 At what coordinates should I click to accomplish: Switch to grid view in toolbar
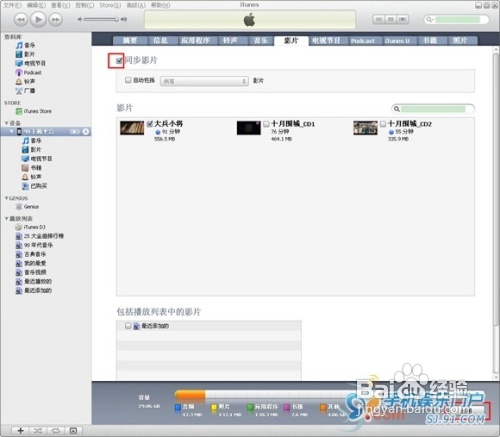click(390, 19)
